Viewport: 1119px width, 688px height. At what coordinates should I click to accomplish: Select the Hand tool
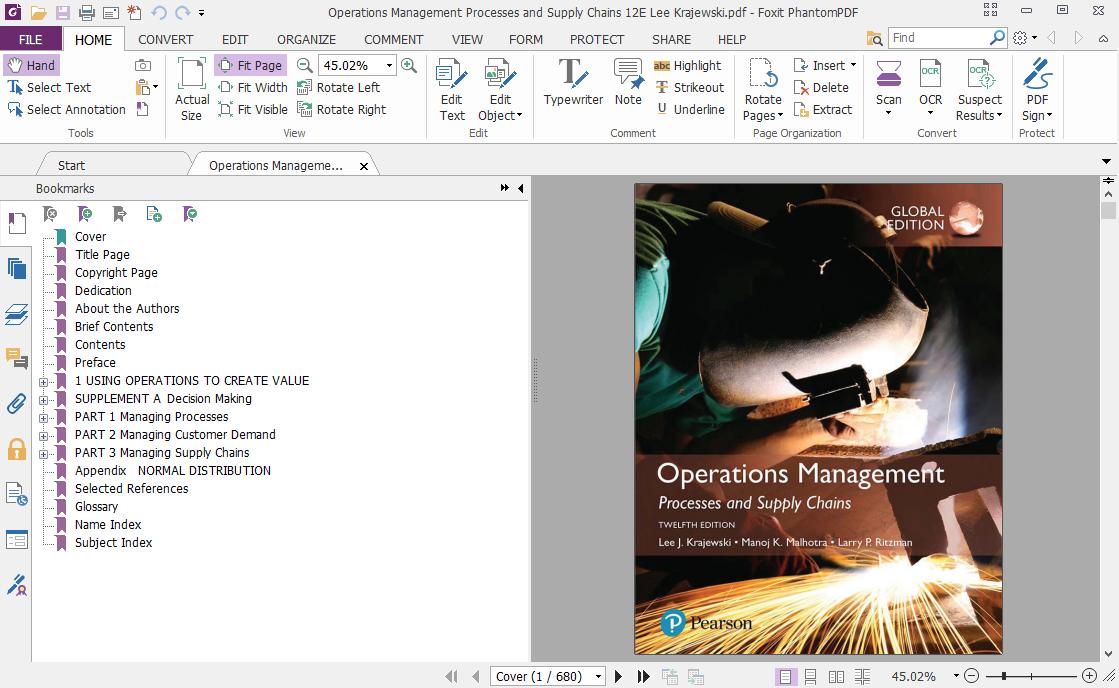tap(31, 65)
